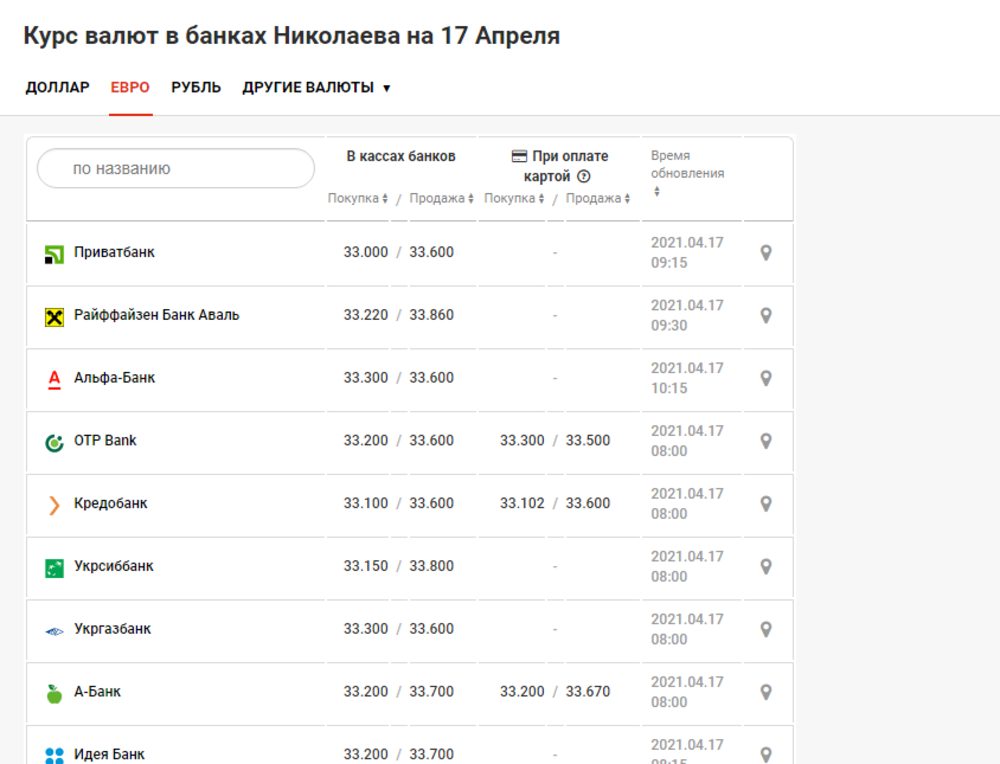The width and height of the screenshot is (1000, 764).
Task: Switch to the РУБЛЬ tab
Action: [196, 87]
